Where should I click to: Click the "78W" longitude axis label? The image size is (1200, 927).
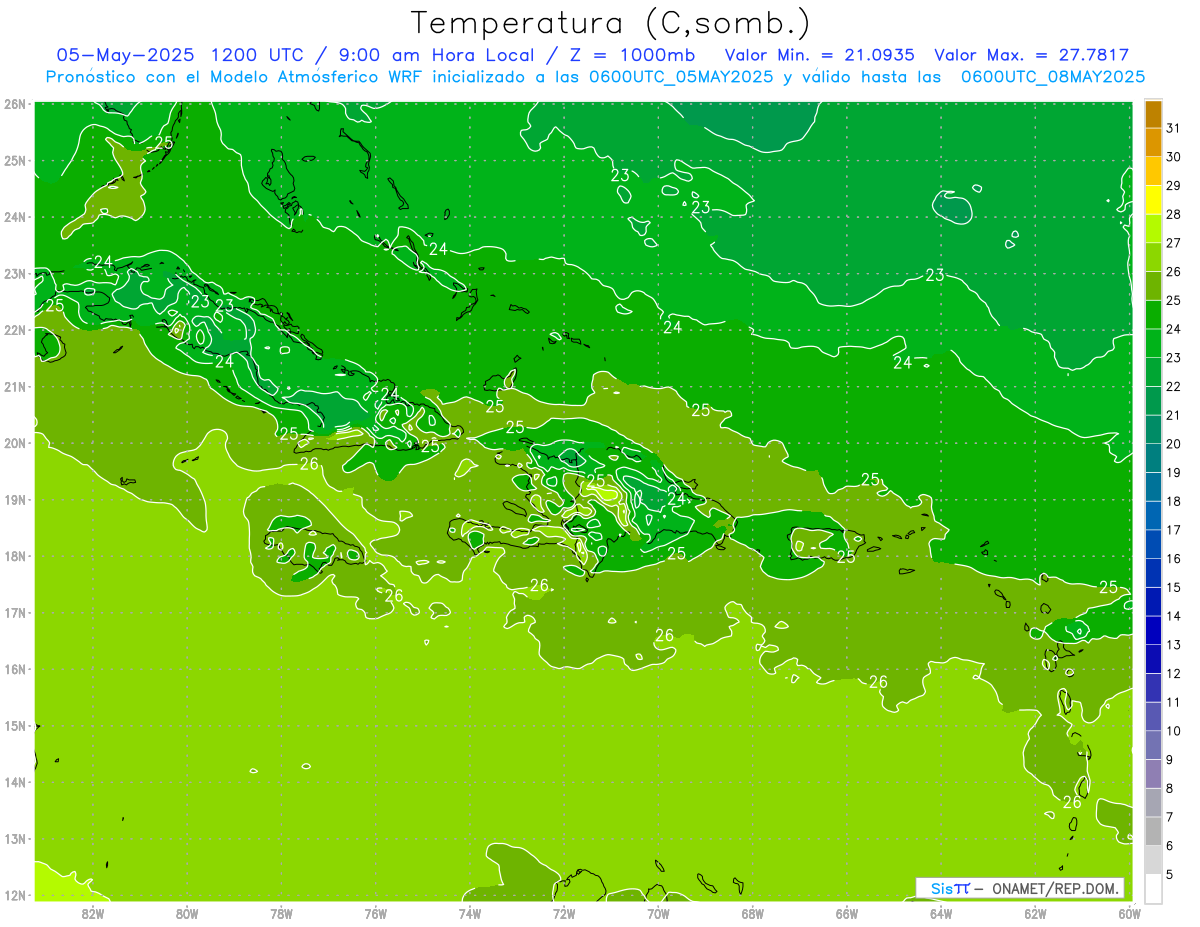(281, 913)
